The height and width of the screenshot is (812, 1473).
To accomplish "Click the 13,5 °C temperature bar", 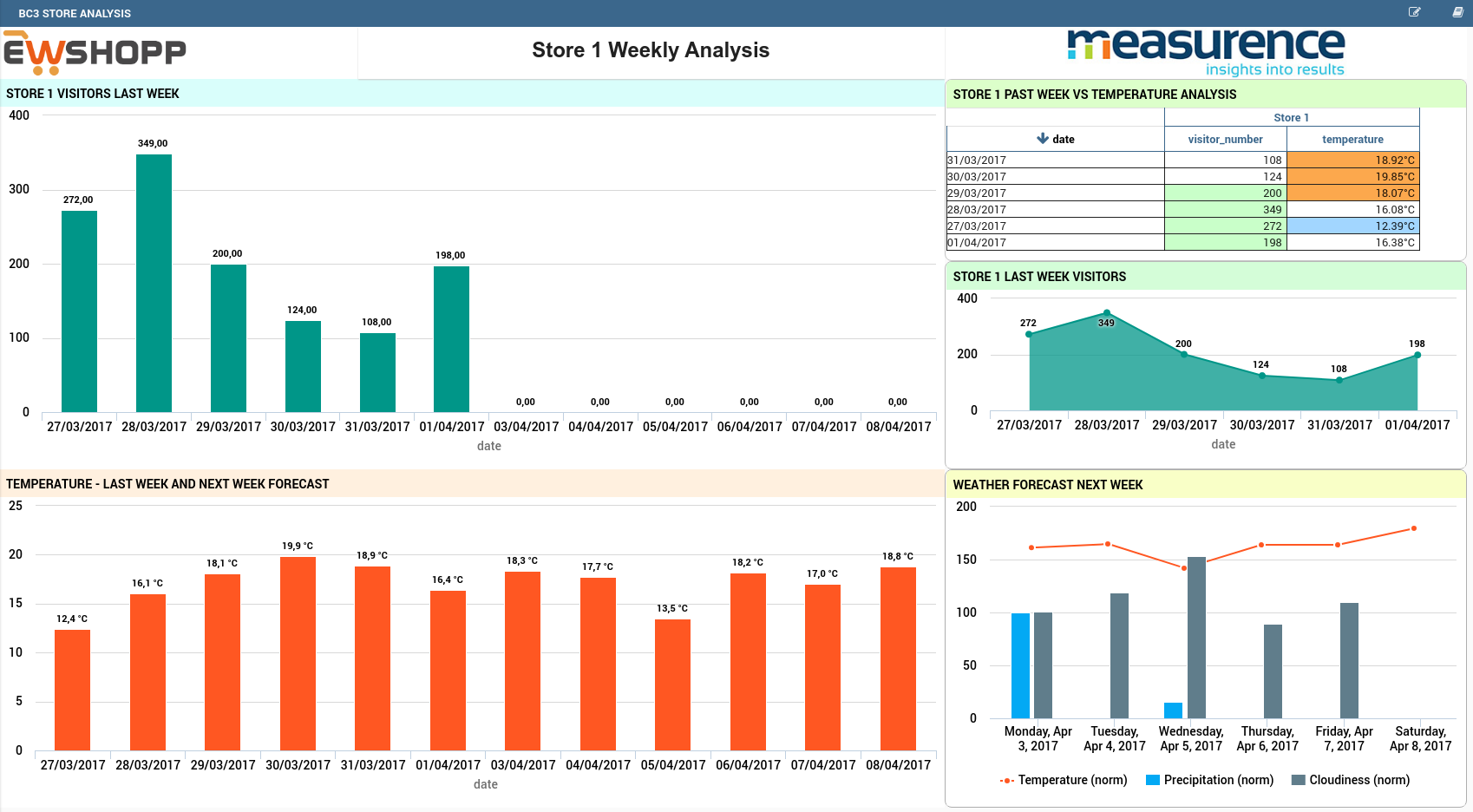I will [x=672, y=684].
